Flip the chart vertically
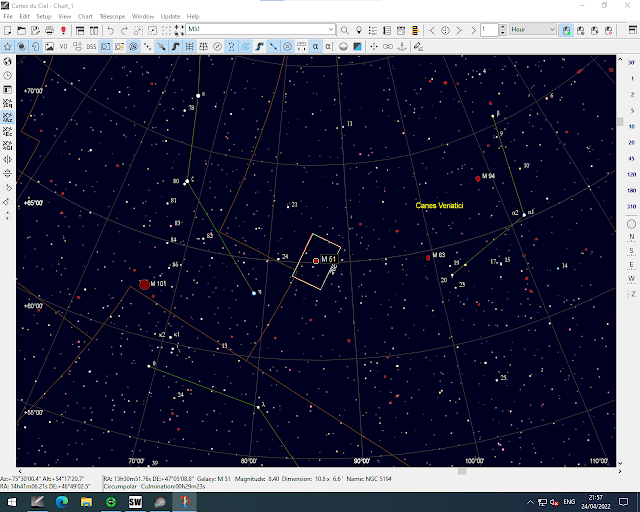640x512 pixels. [7, 174]
